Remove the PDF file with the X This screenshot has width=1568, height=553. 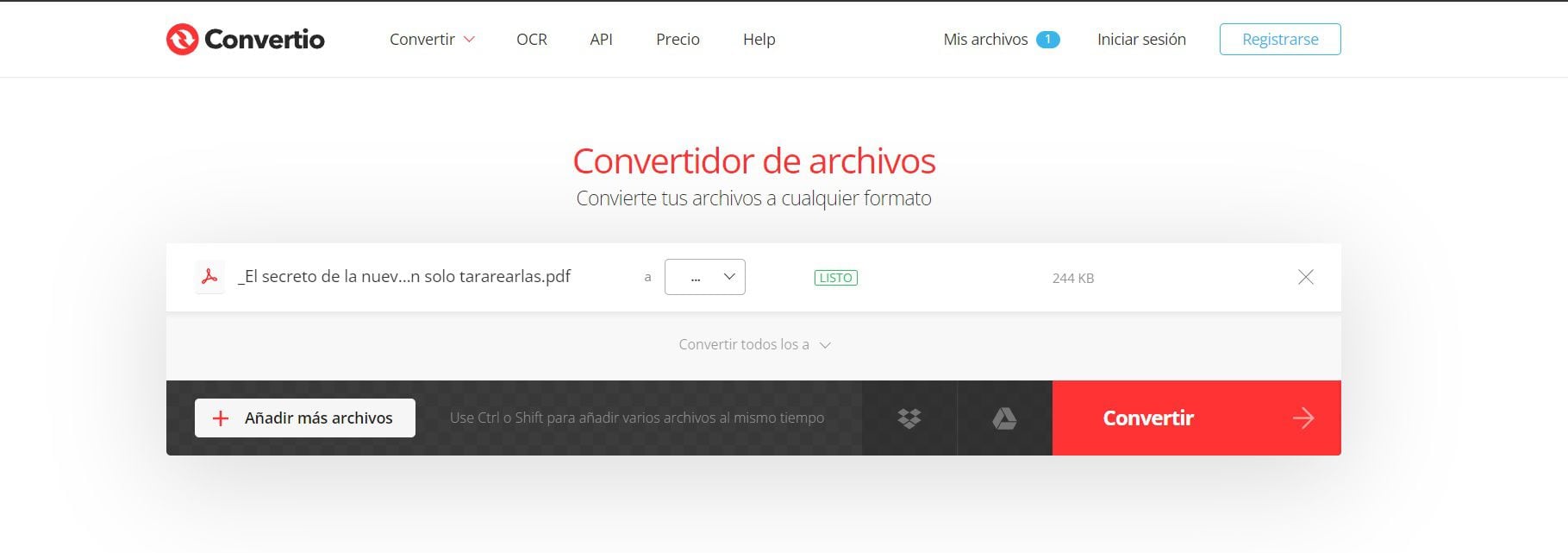coord(1306,277)
